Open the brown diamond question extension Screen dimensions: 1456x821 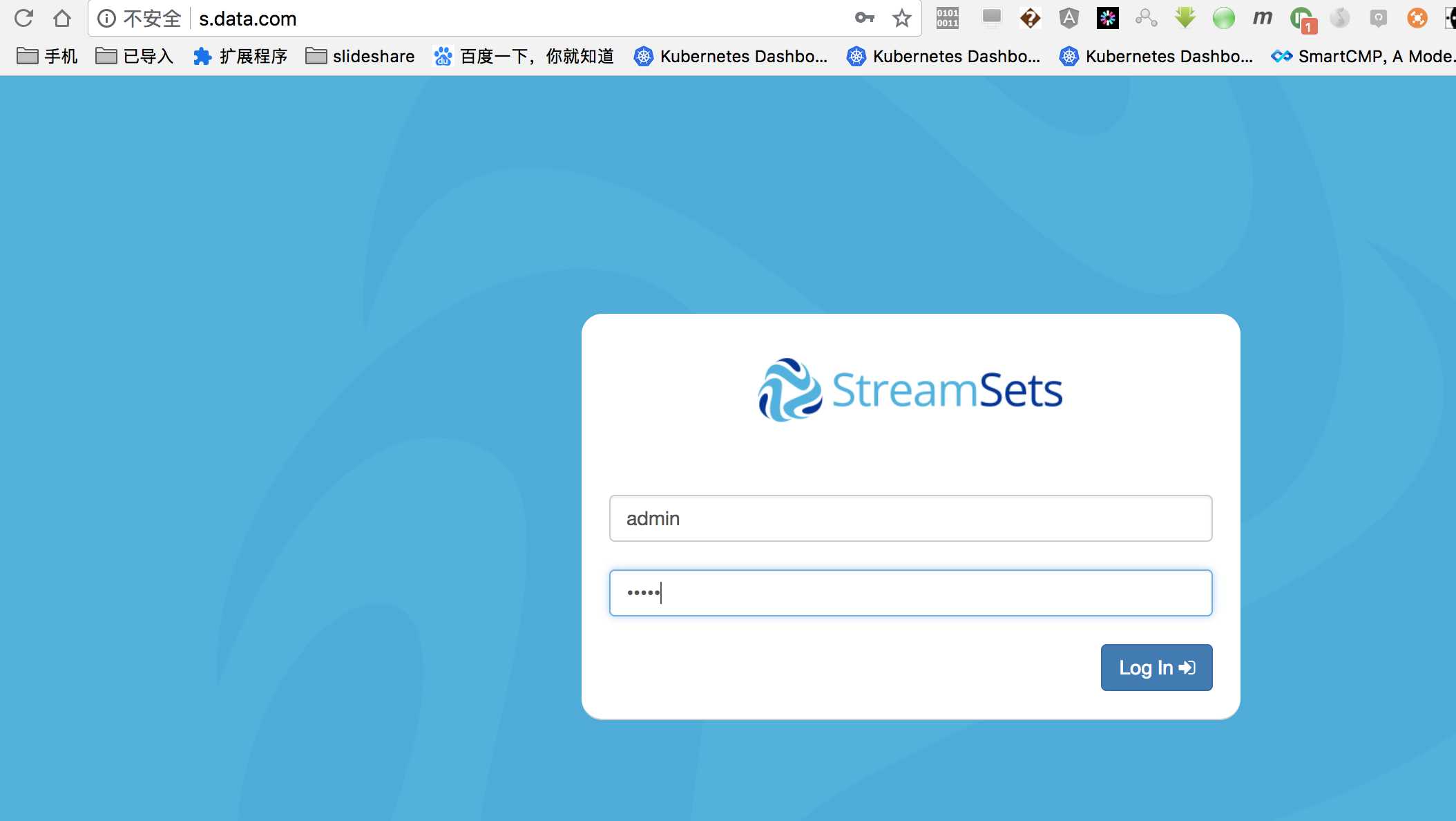tap(1030, 18)
